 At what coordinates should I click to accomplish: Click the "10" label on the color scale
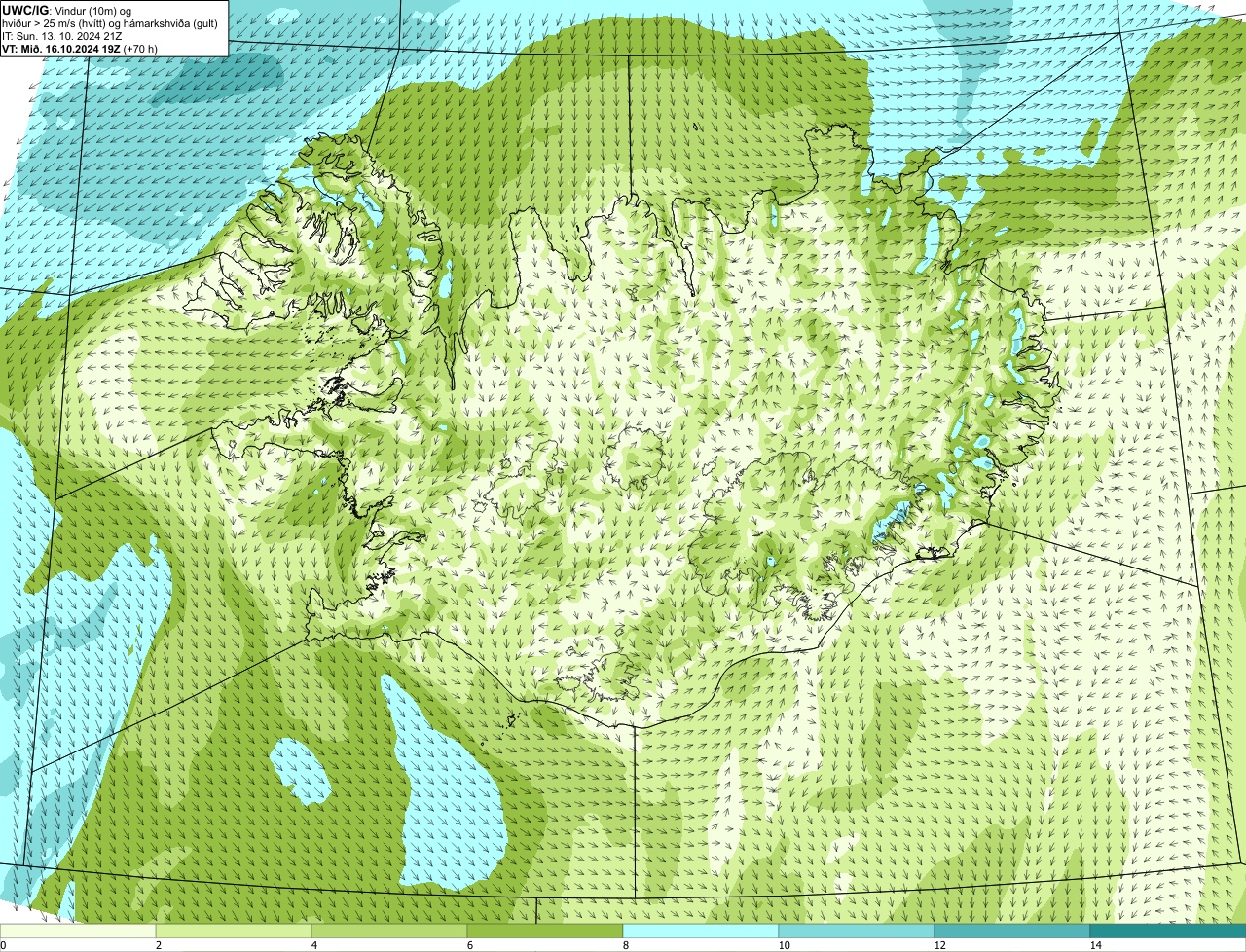784,945
